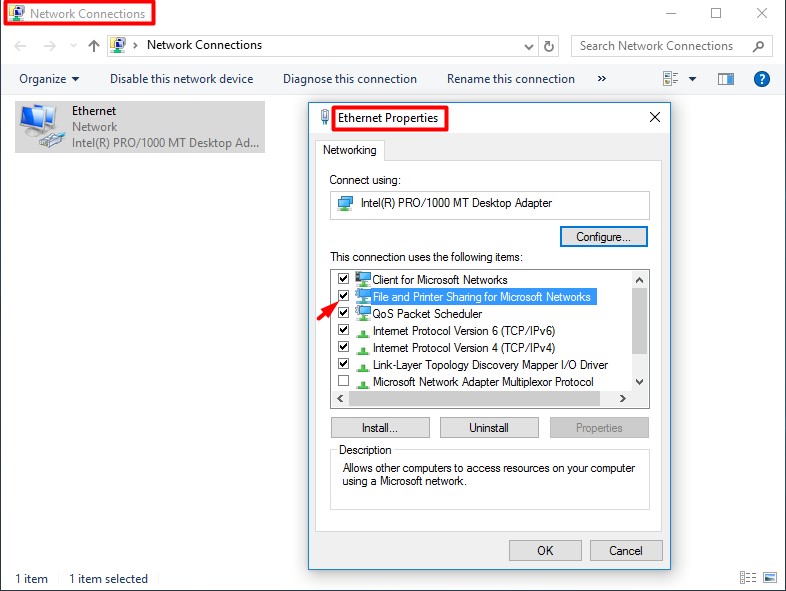The width and height of the screenshot is (786, 591).
Task: Click the Configure button
Action: tap(604, 237)
